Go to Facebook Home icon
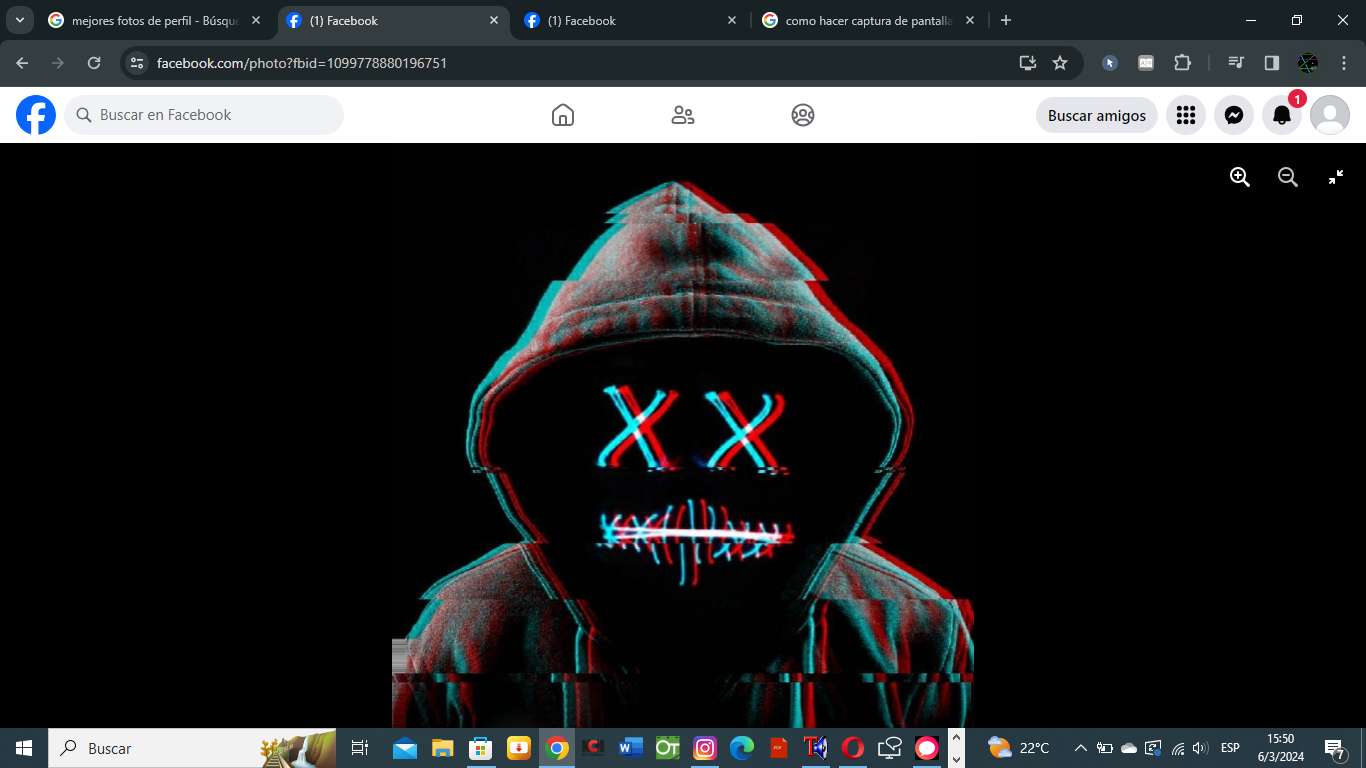1366x768 pixels. (x=563, y=115)
